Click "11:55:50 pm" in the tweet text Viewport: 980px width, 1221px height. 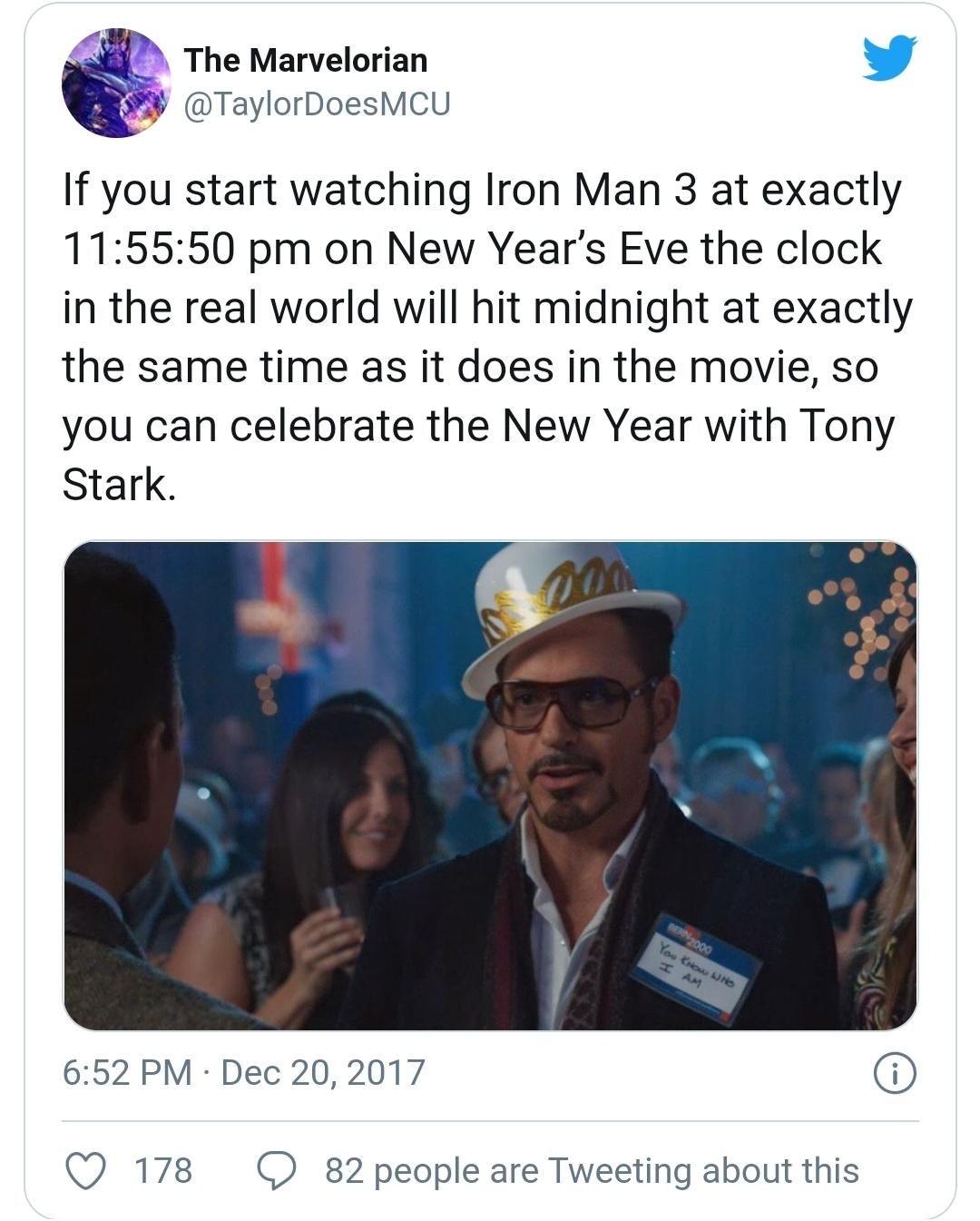pos(186,250)
